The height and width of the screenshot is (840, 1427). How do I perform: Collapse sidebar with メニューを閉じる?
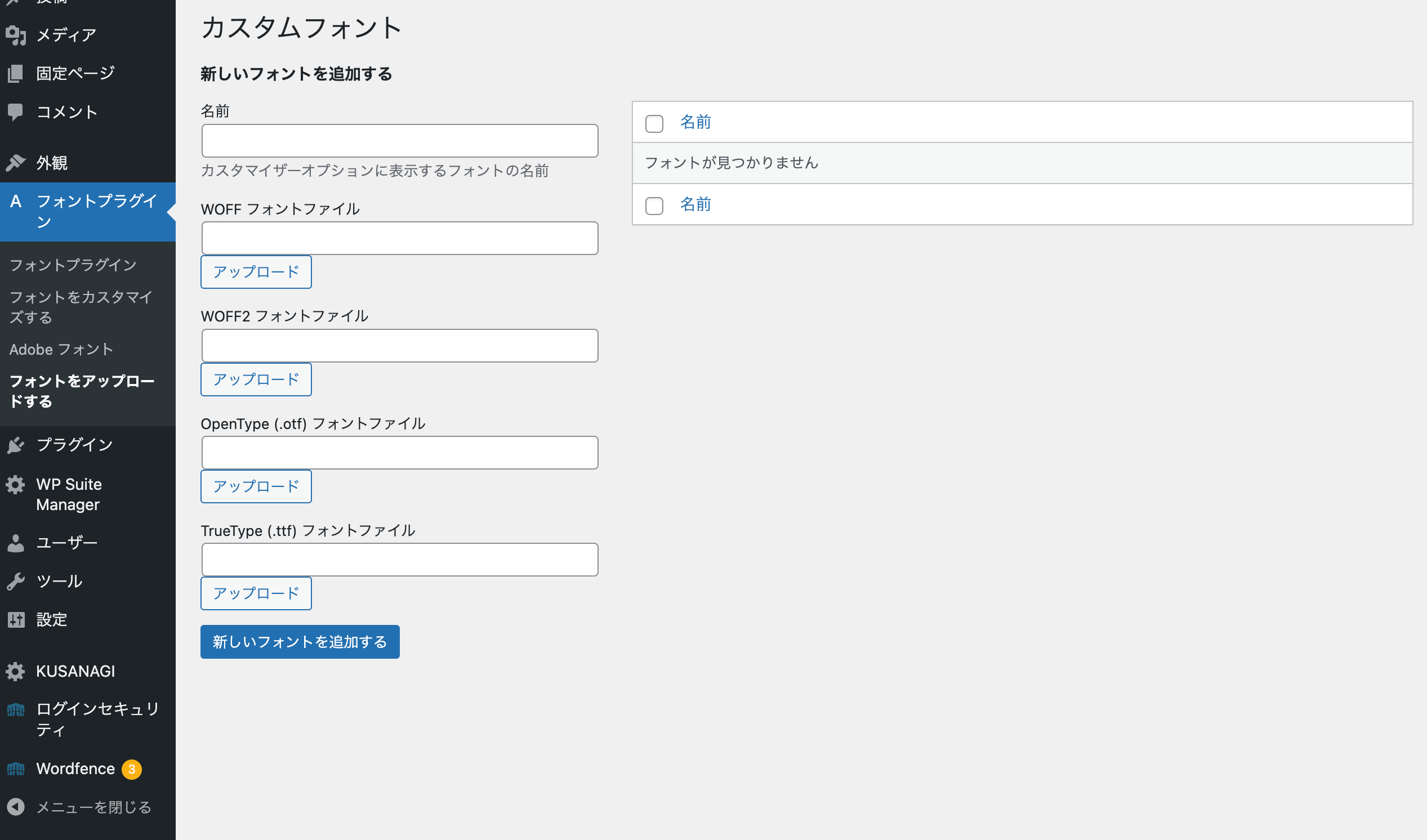point(88,807)
